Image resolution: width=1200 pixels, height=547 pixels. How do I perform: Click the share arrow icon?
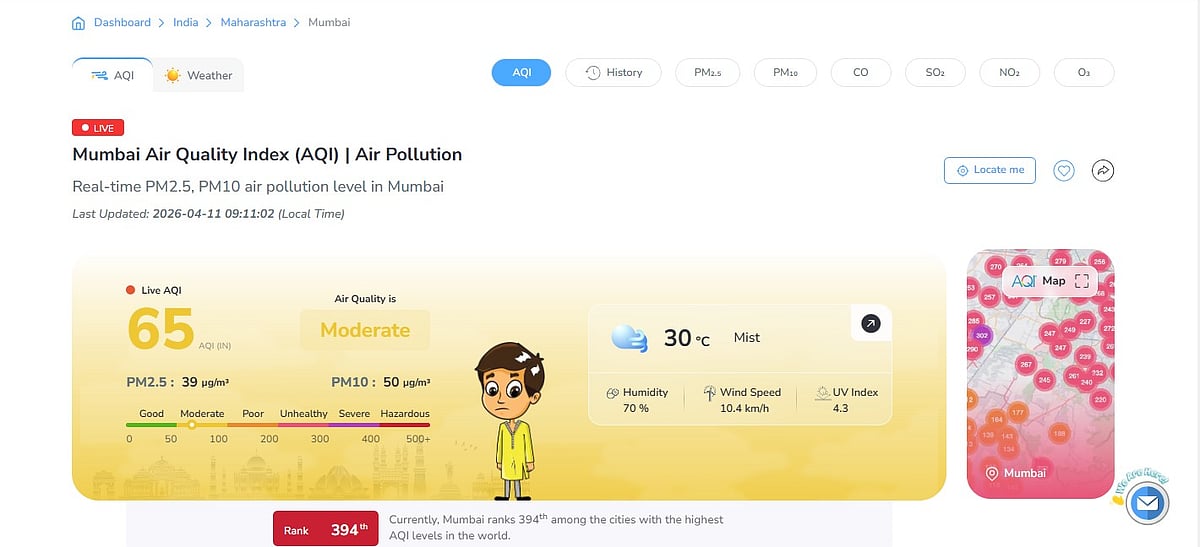click(1102, 171)
